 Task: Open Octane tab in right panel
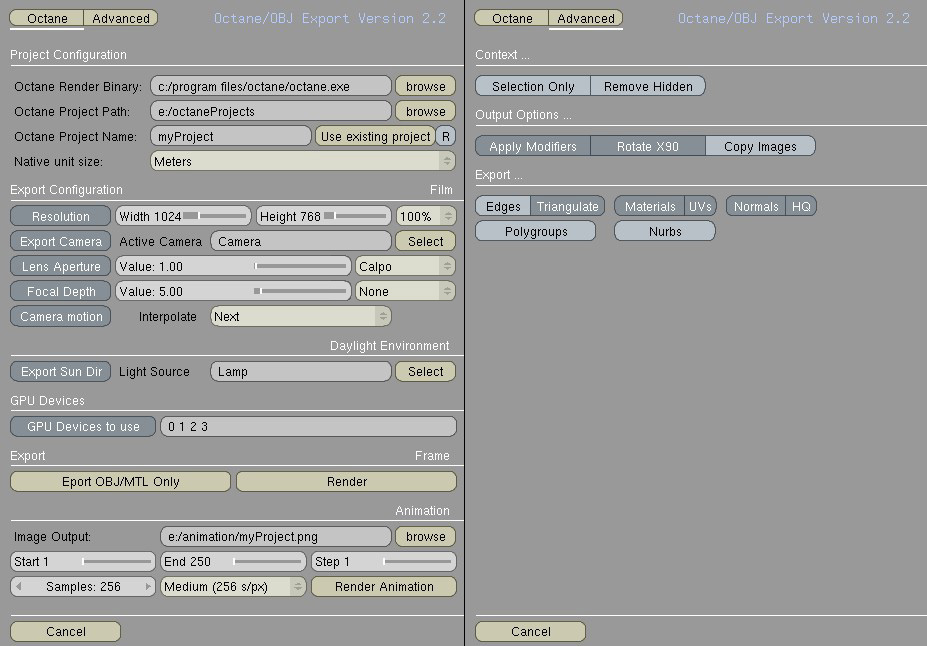pos(512,18)
